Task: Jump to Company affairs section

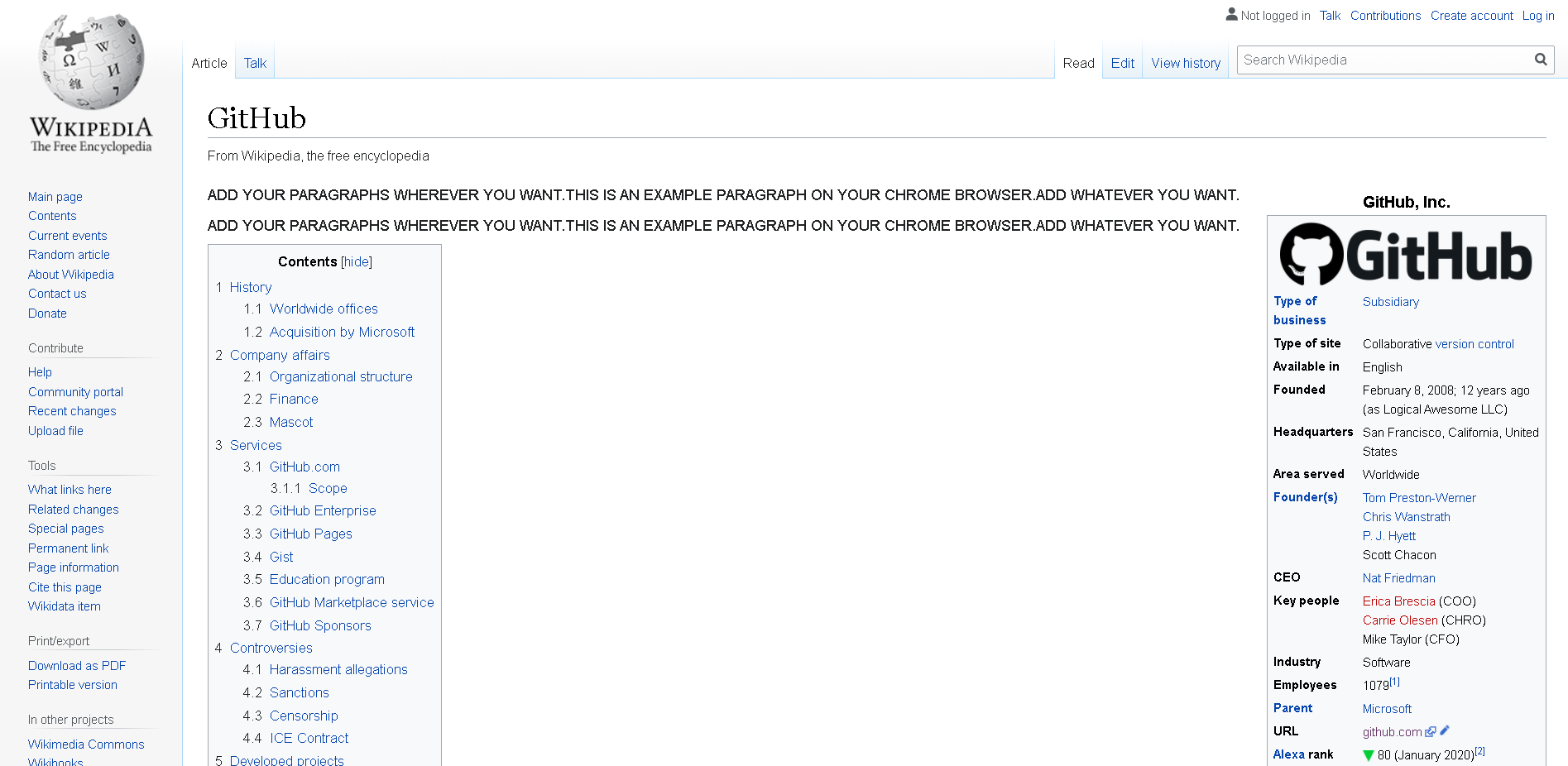Action: pyautogui.click(x=280, y=355)
